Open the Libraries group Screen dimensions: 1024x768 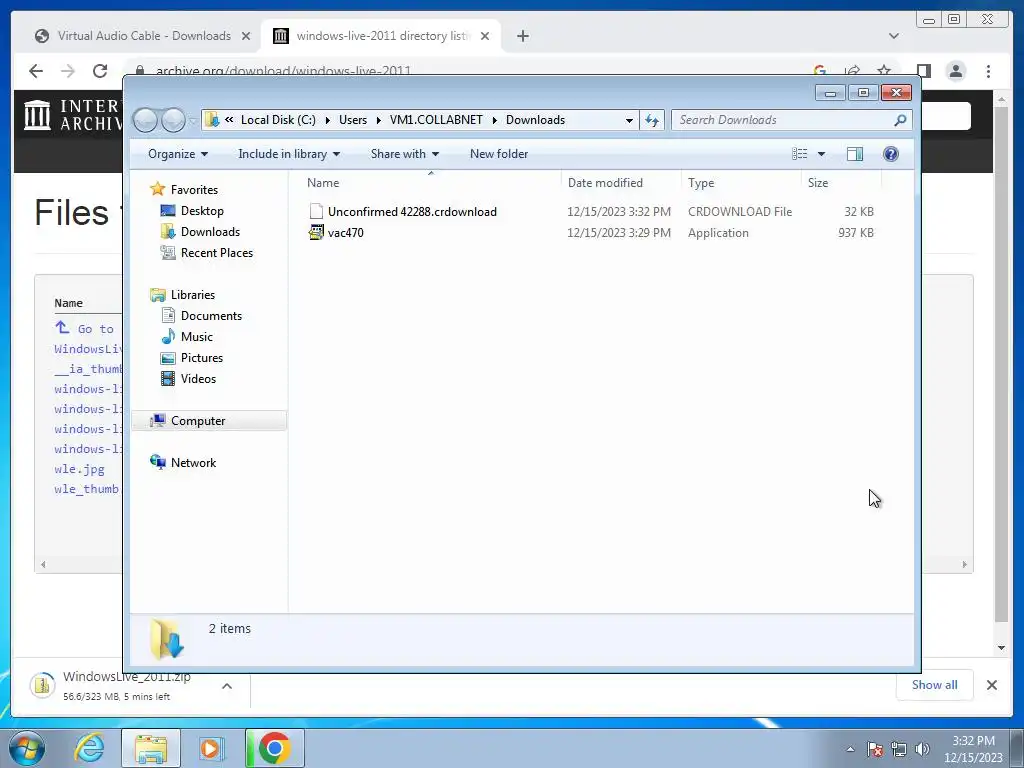point(193,295)
